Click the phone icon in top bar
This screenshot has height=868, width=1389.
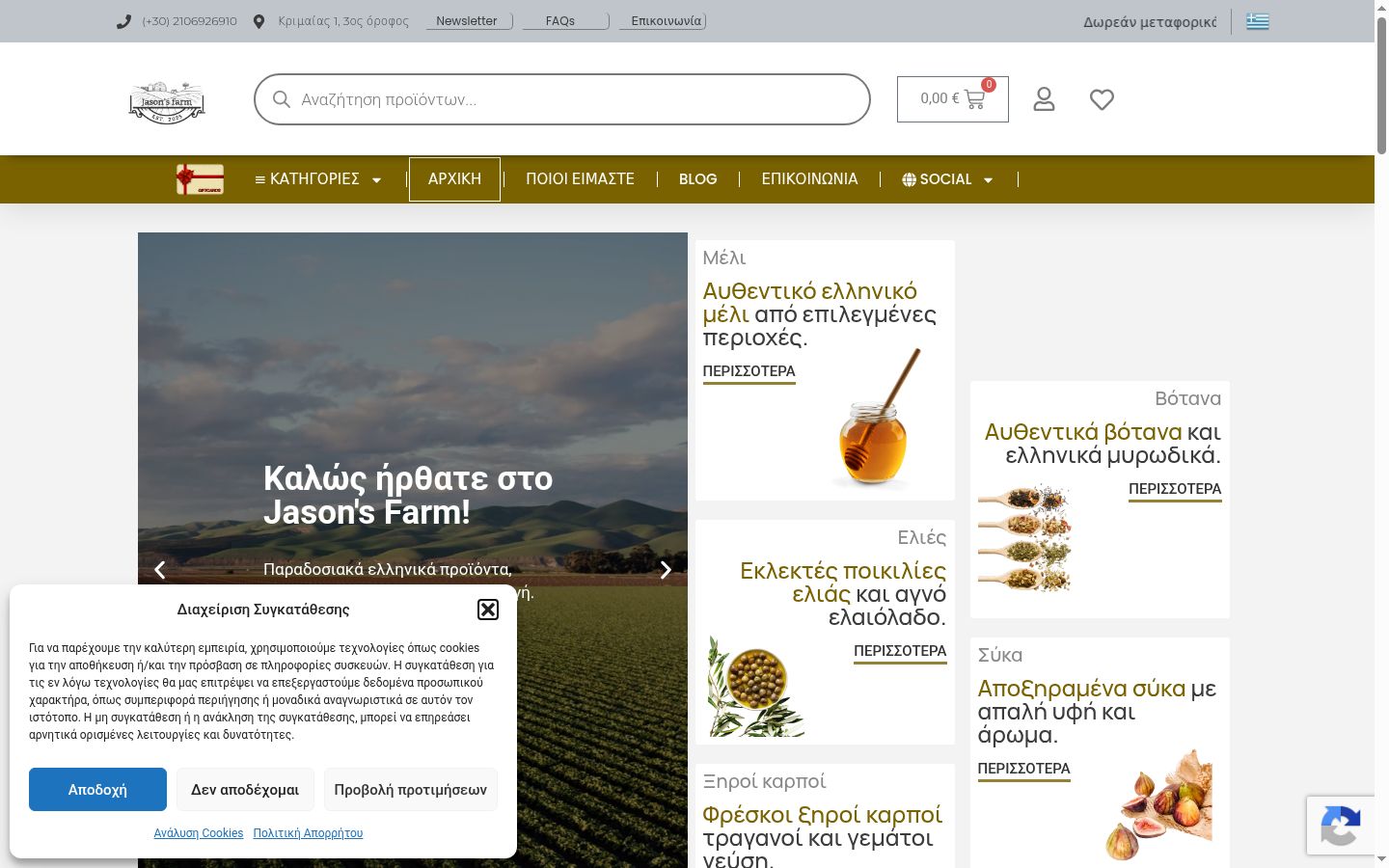click(x=123, y=21)
